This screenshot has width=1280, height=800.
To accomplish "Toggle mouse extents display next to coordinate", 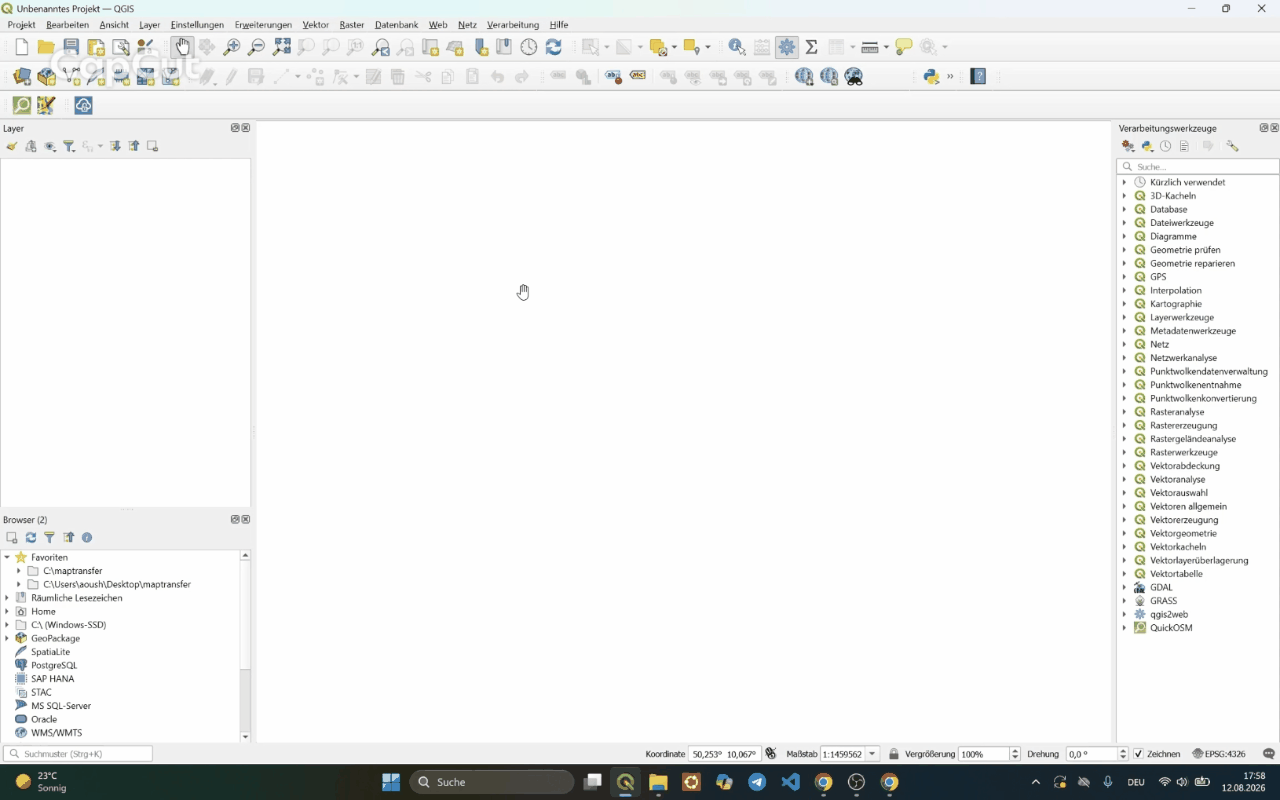I will tap(771, 754).
